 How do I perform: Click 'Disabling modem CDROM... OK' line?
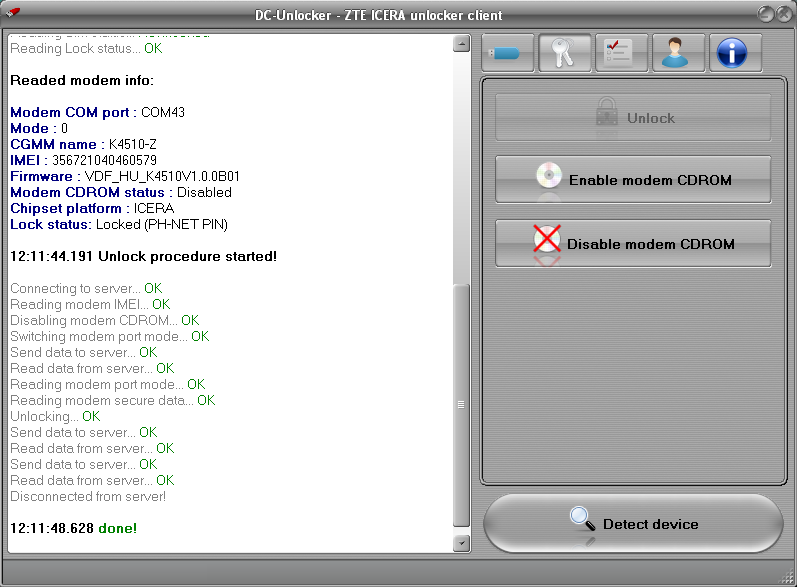105,321
